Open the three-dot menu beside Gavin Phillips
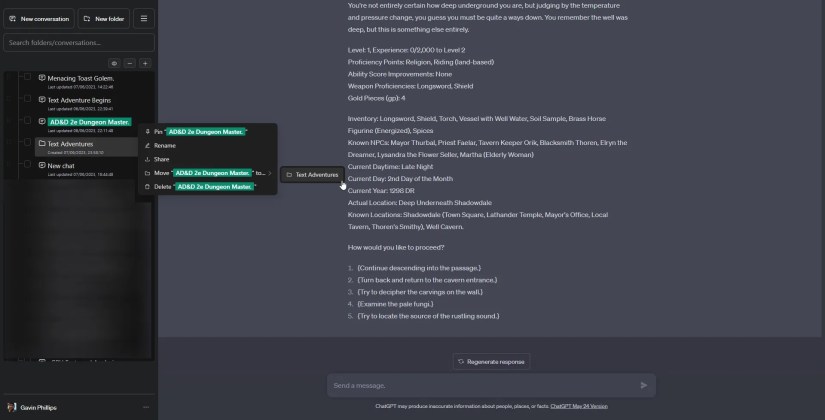 coord(146,407)
